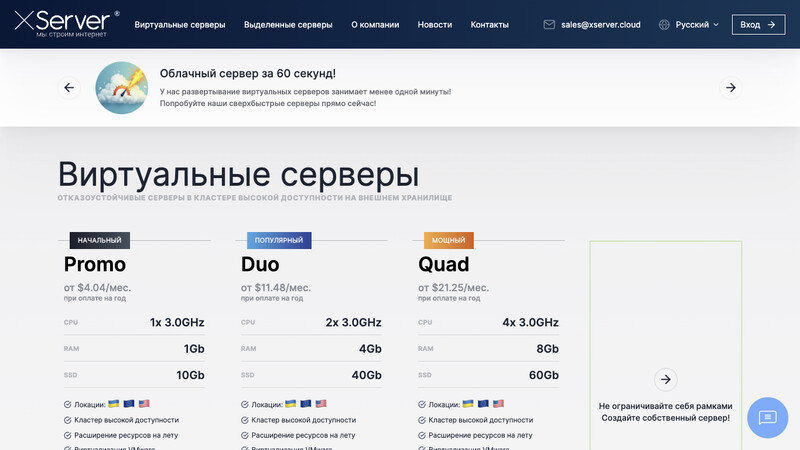Click Quad RAM value 8Gb
800x450 pixels.
coord(547,349)
